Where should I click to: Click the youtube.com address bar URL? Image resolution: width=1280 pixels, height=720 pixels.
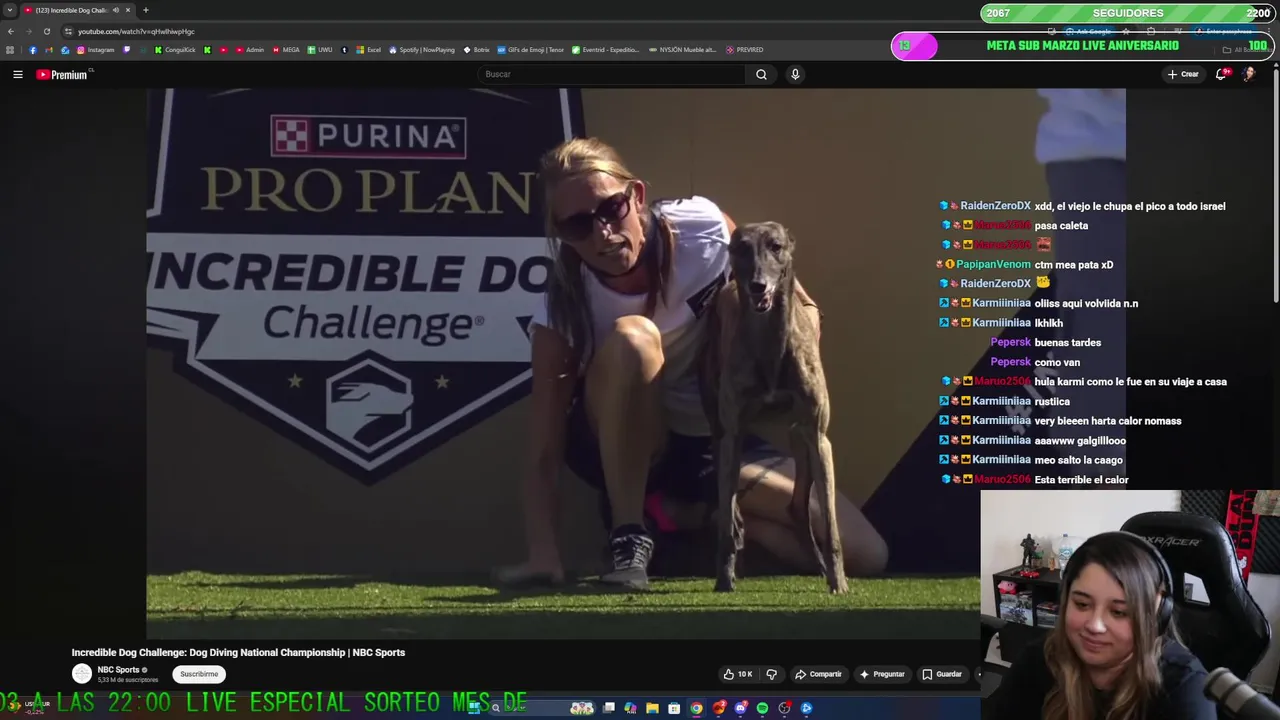pyautogui.click(x=136, y=31)
